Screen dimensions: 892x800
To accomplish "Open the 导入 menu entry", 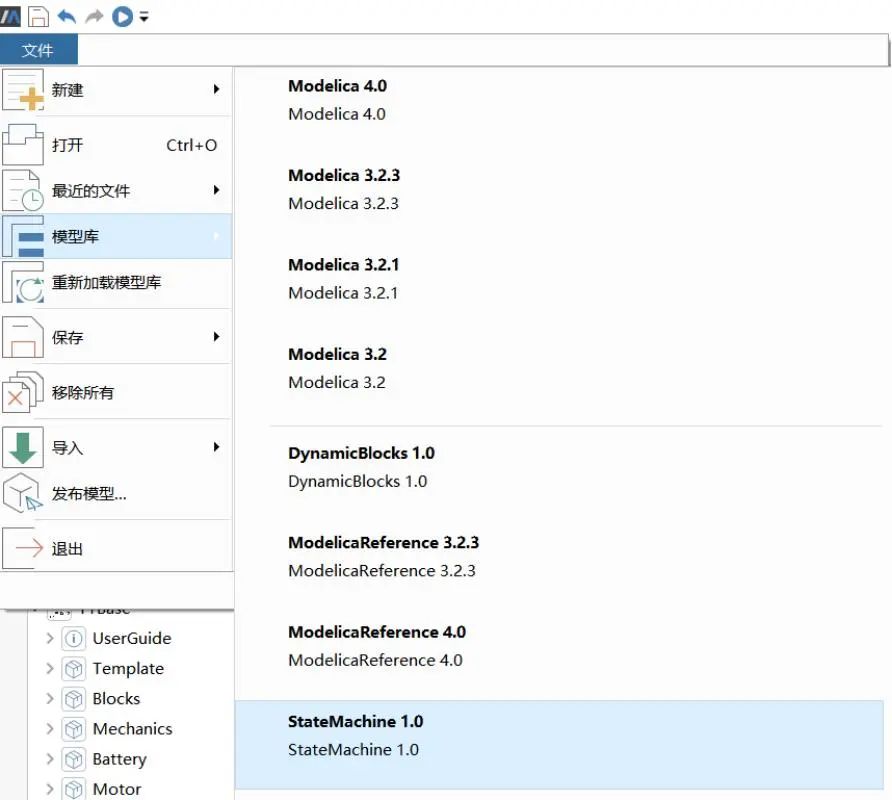I will coord(116,447).
